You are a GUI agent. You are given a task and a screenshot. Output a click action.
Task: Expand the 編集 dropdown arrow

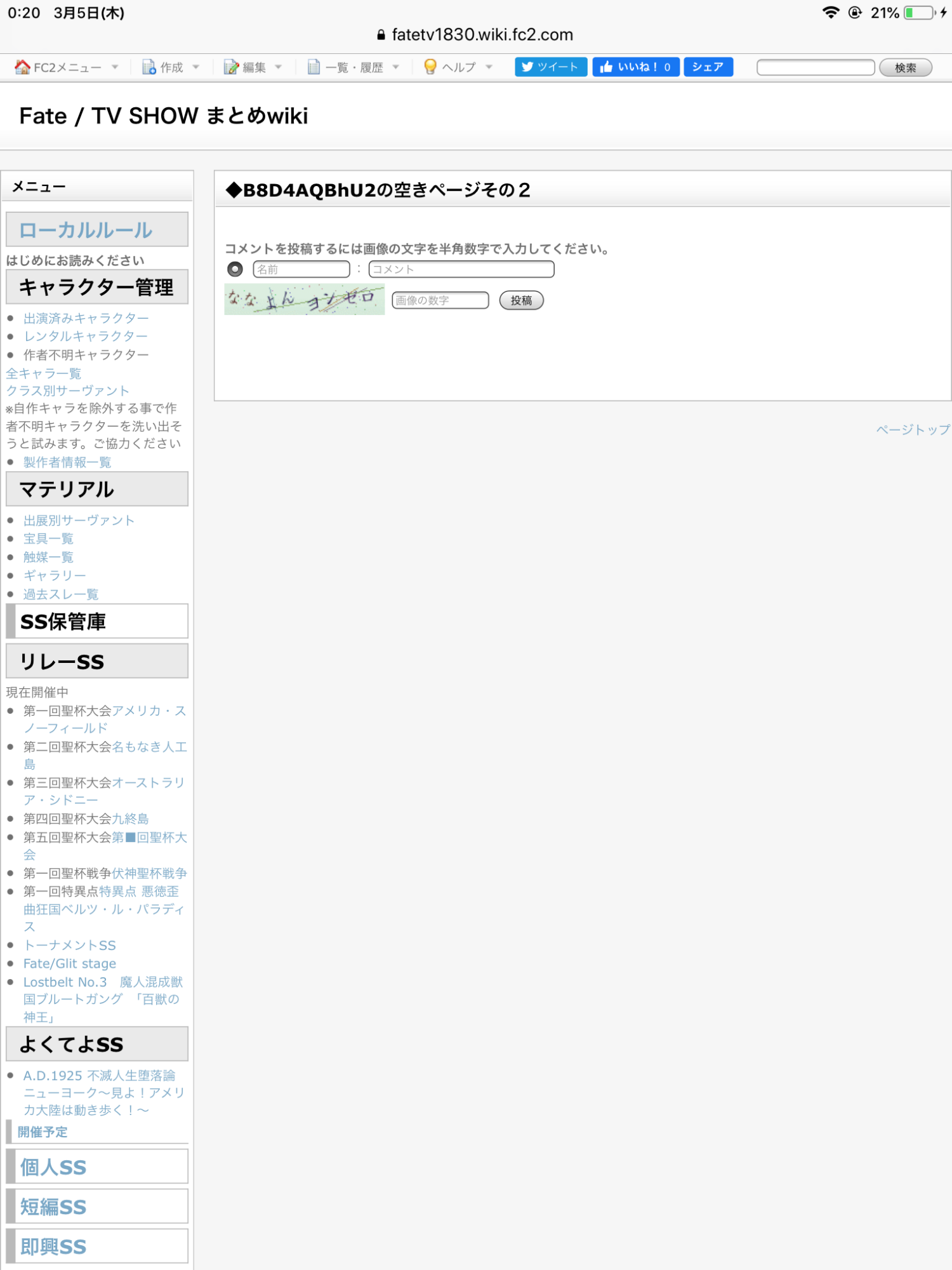(278, 67)
